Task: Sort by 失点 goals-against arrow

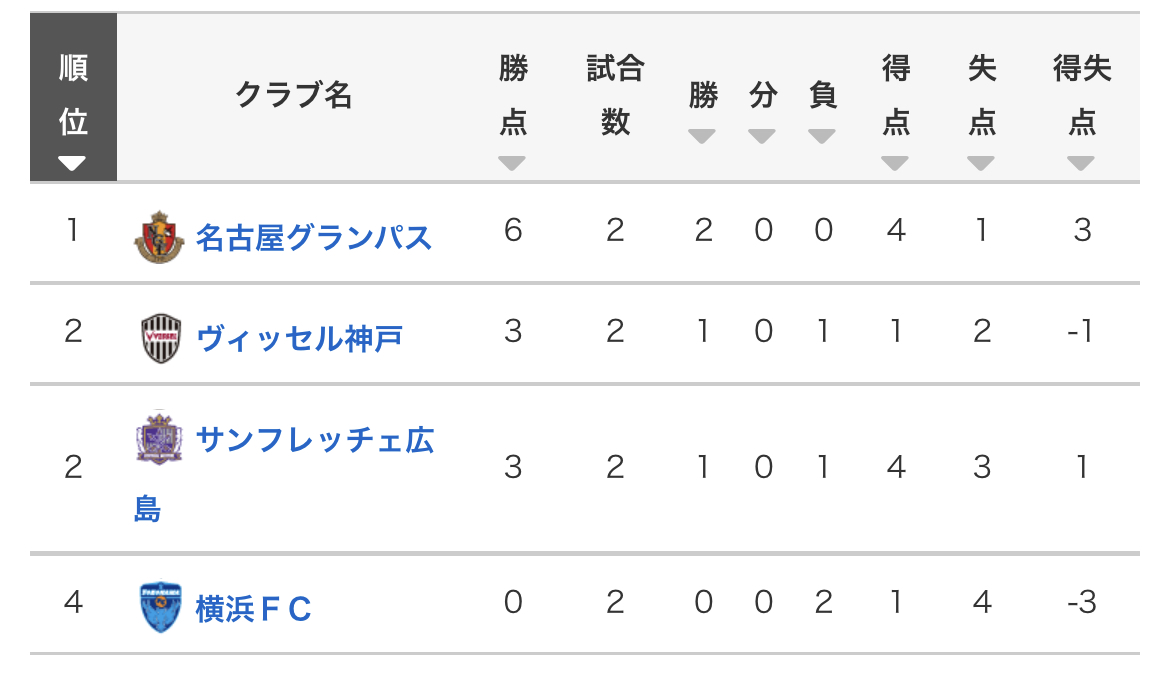Action: 980,163
